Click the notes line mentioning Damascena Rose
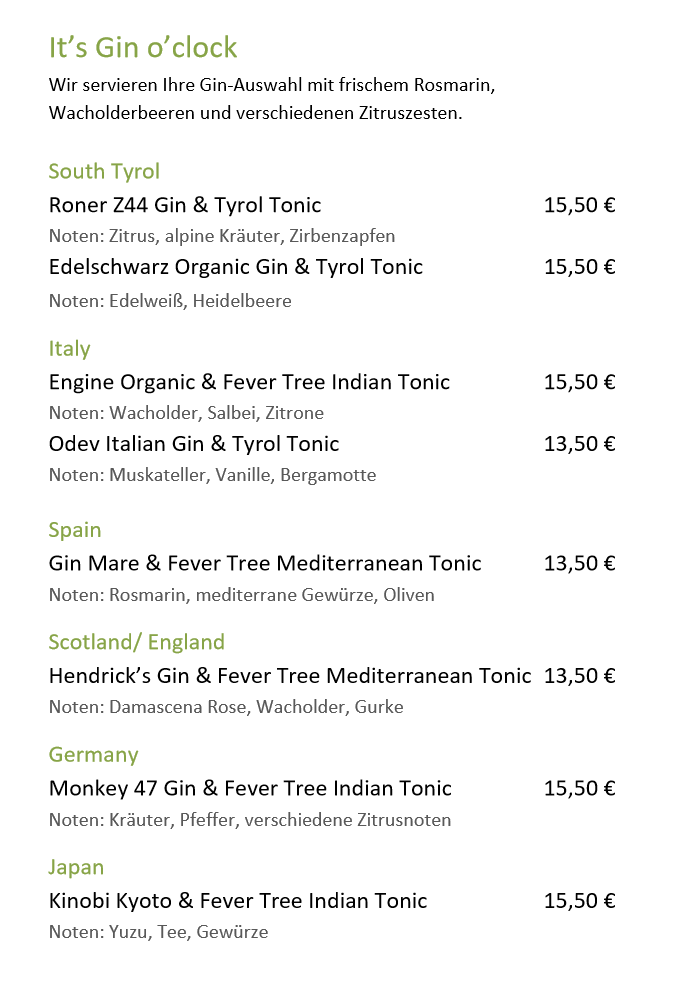 (x=226, y=707)
